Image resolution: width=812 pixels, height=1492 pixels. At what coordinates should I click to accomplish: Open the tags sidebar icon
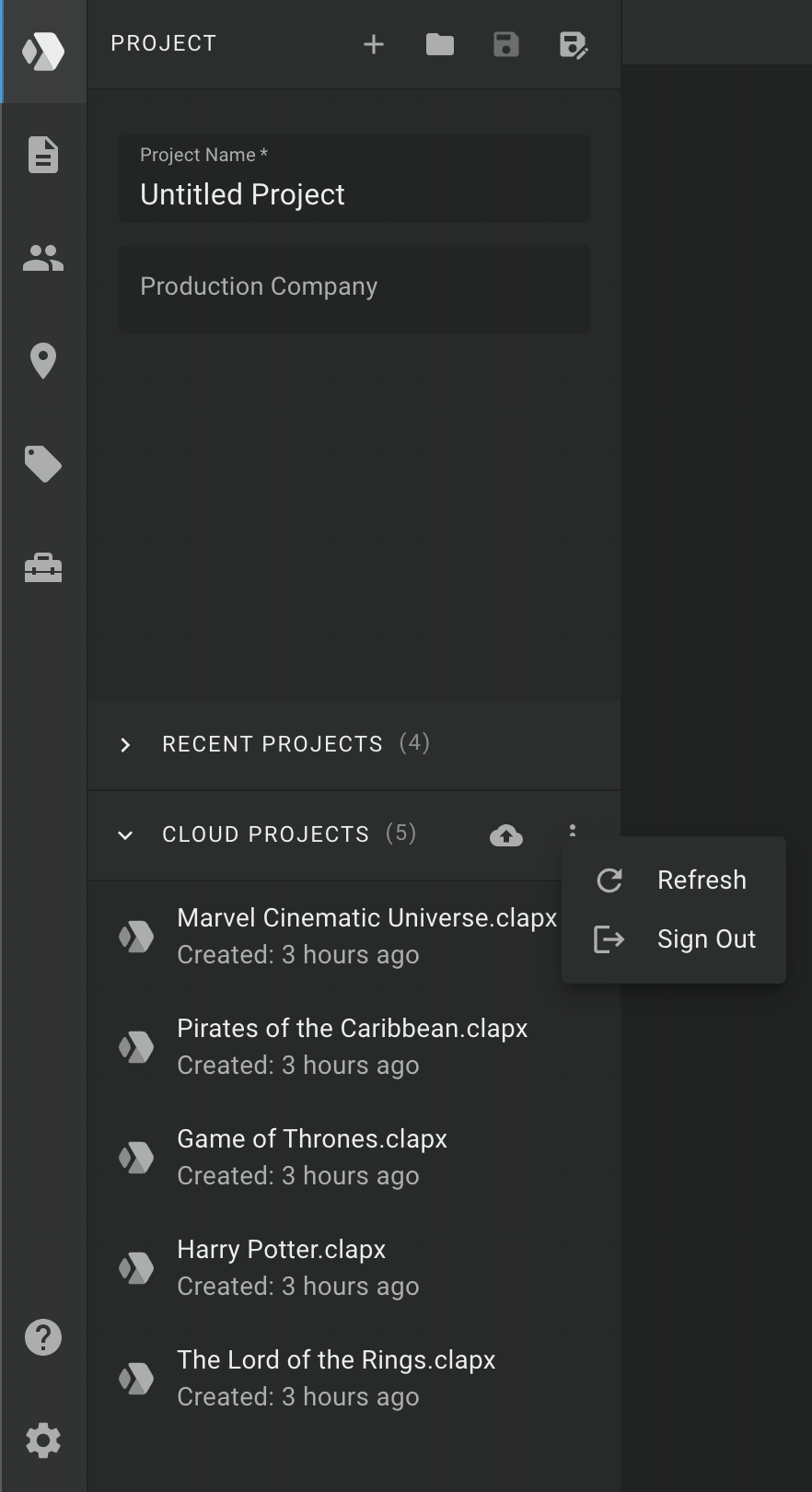pos(43,464)
